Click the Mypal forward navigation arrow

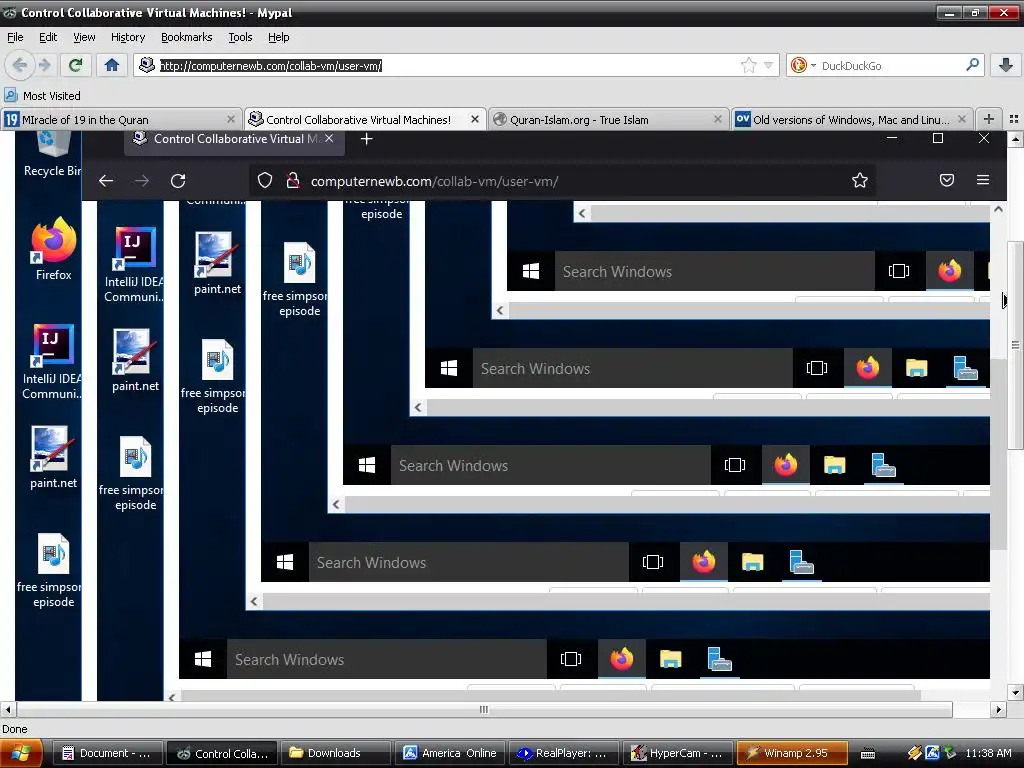pyautogui.click(x=44, y=65)
